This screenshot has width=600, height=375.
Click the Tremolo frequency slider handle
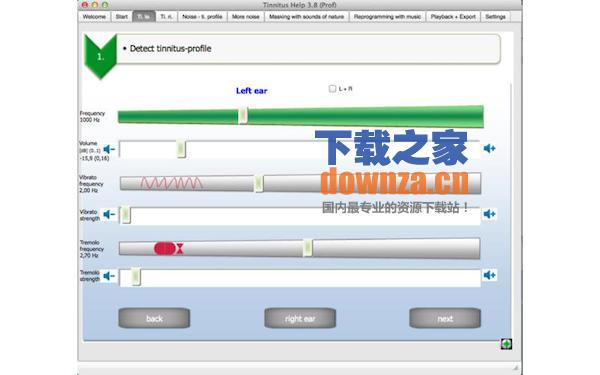[307, 248]
